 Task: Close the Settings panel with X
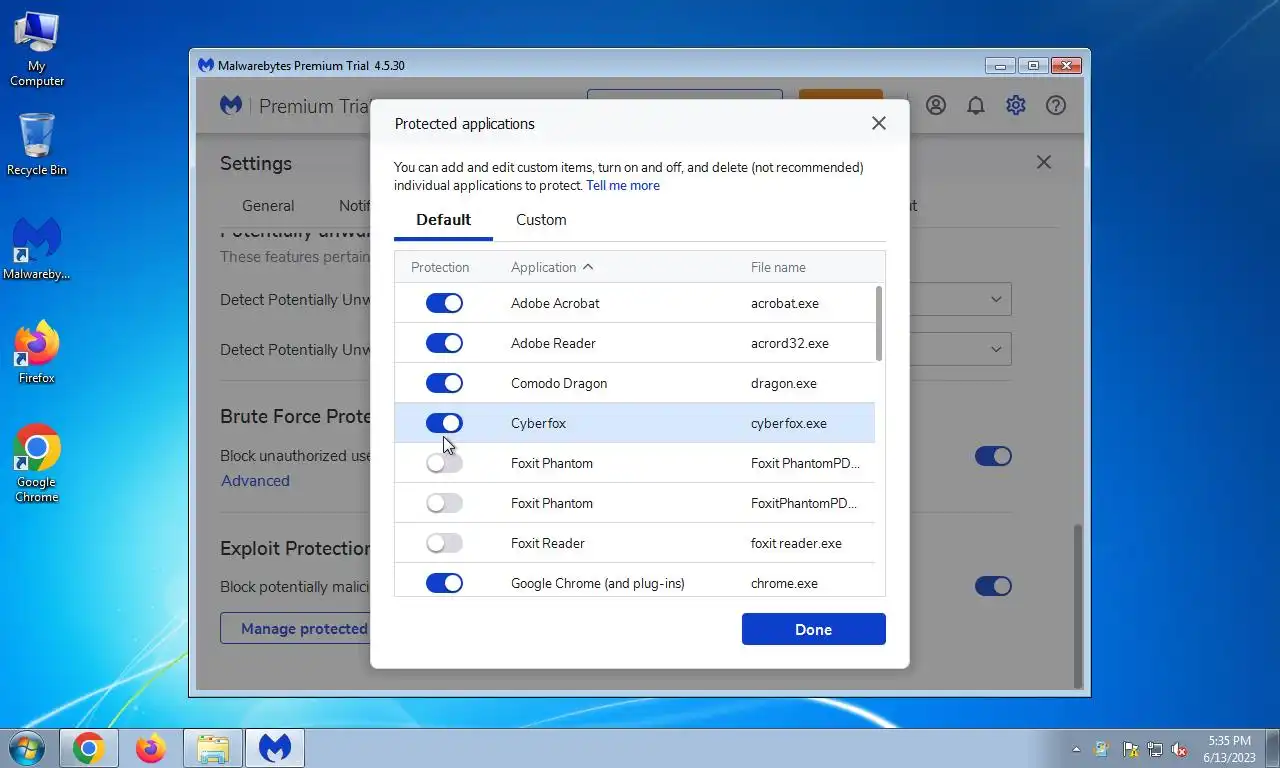click(1044, 162)
